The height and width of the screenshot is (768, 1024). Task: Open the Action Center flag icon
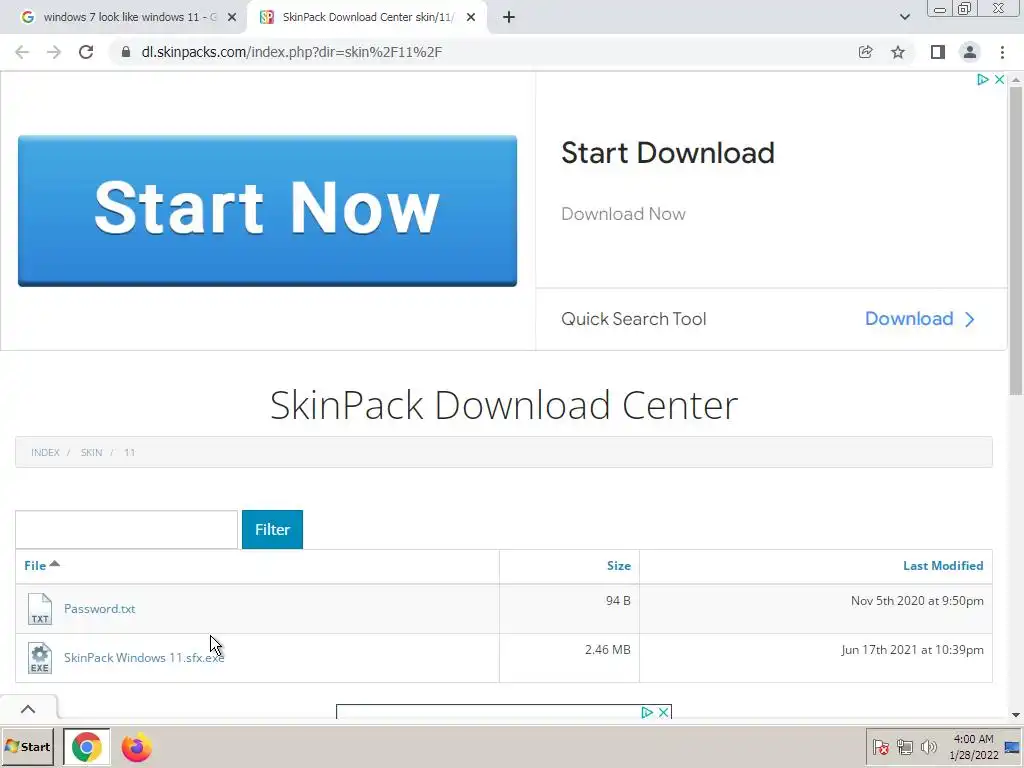pos(880,747)
